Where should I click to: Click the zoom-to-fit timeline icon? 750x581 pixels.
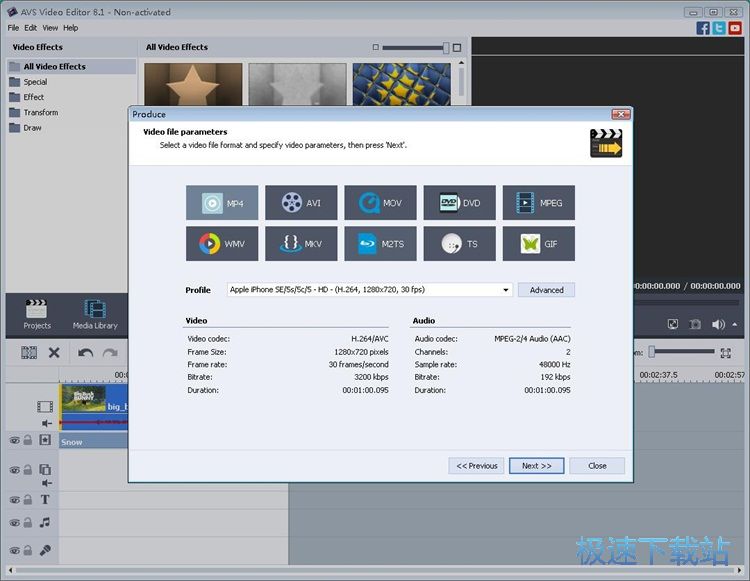click(x=726, y=353)
